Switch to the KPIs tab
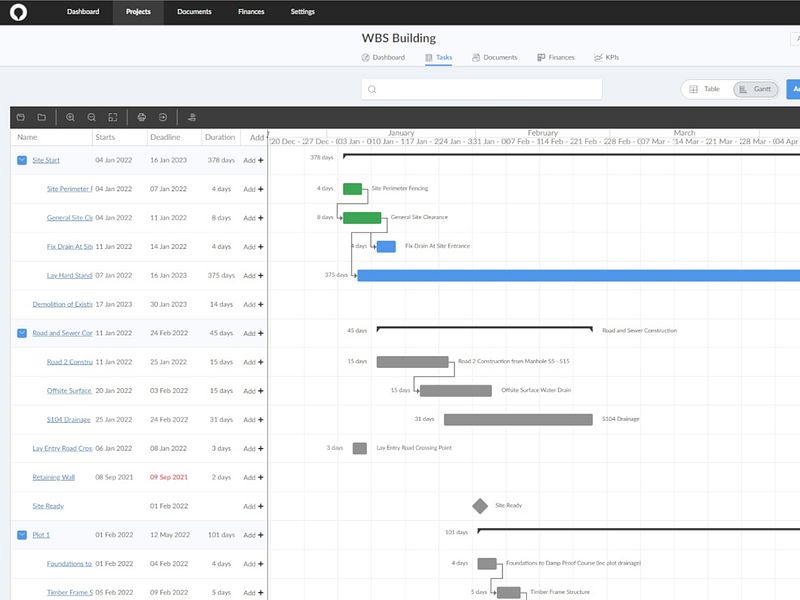800x600 pixels. tap(607, 57)
